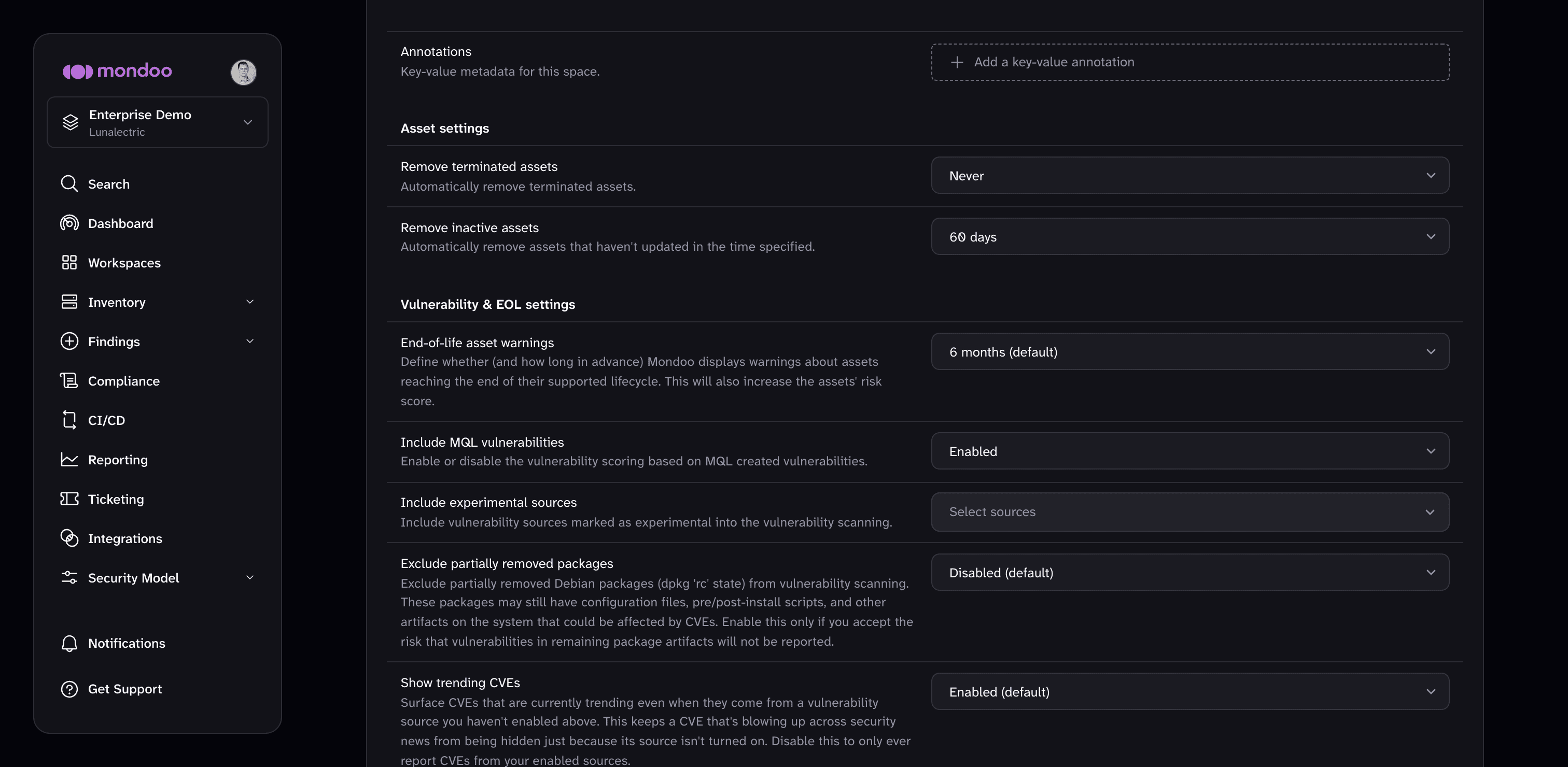Expand the Security Model menu chevron
This screenshot has height=767, width=1568.
tap(249, 577)
